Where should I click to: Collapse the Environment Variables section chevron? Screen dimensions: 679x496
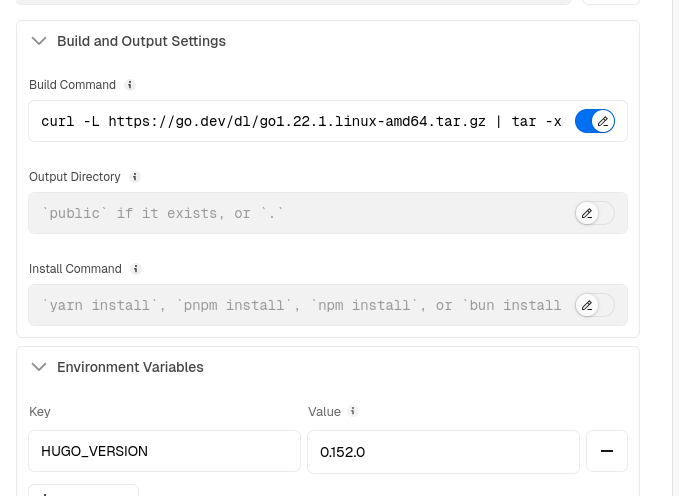tap(40, 367)
